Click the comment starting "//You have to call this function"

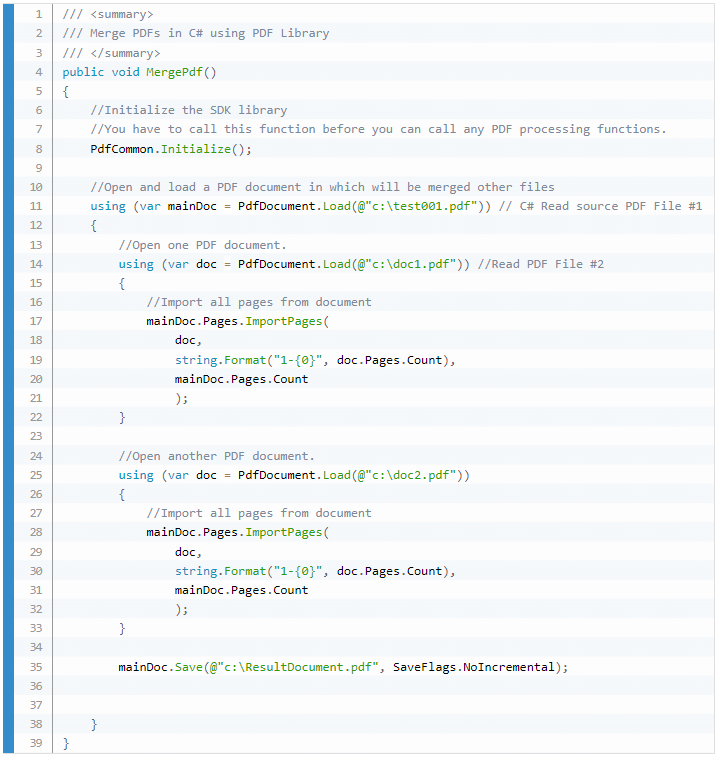pyautogui.click(x=378, y=129)
